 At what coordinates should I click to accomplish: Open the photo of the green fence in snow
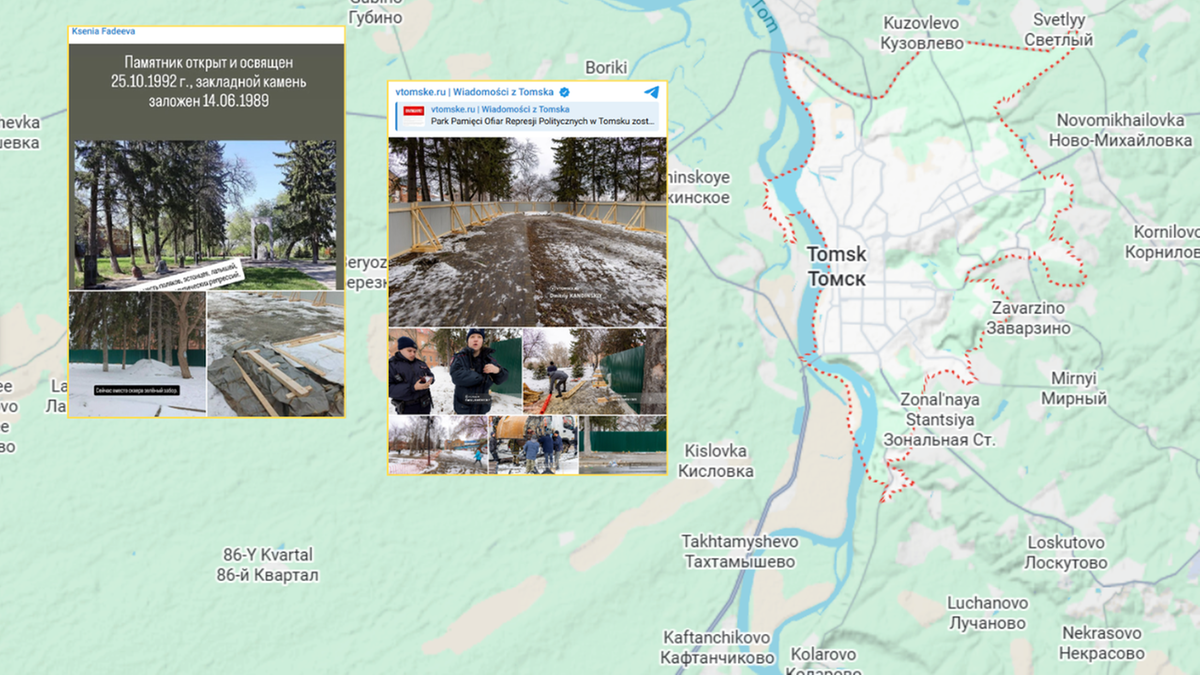pos(138,354)
